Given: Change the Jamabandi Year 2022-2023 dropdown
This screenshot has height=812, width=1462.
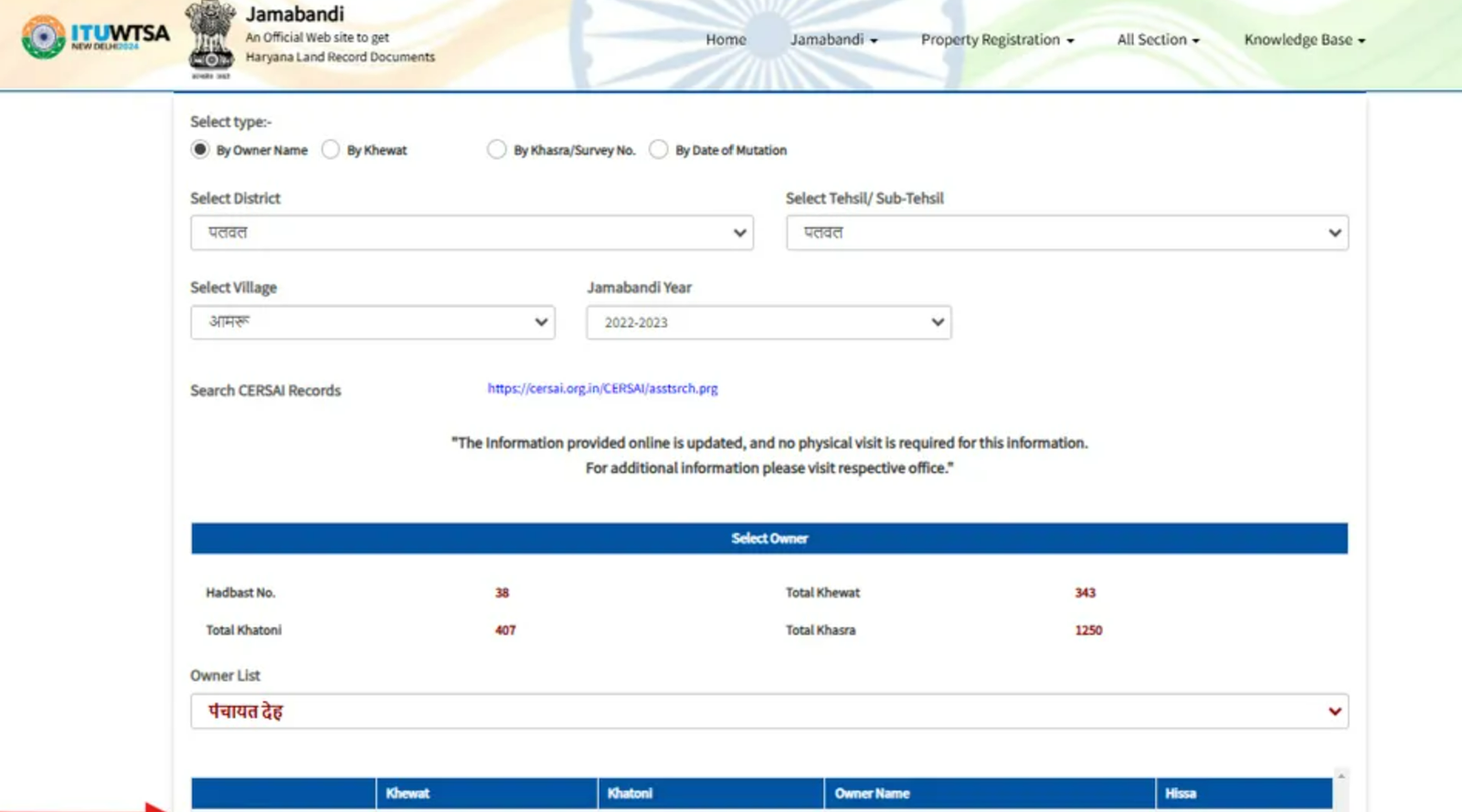Looking at the screenshot, I should pyautogui.click(x=768, y=322).
